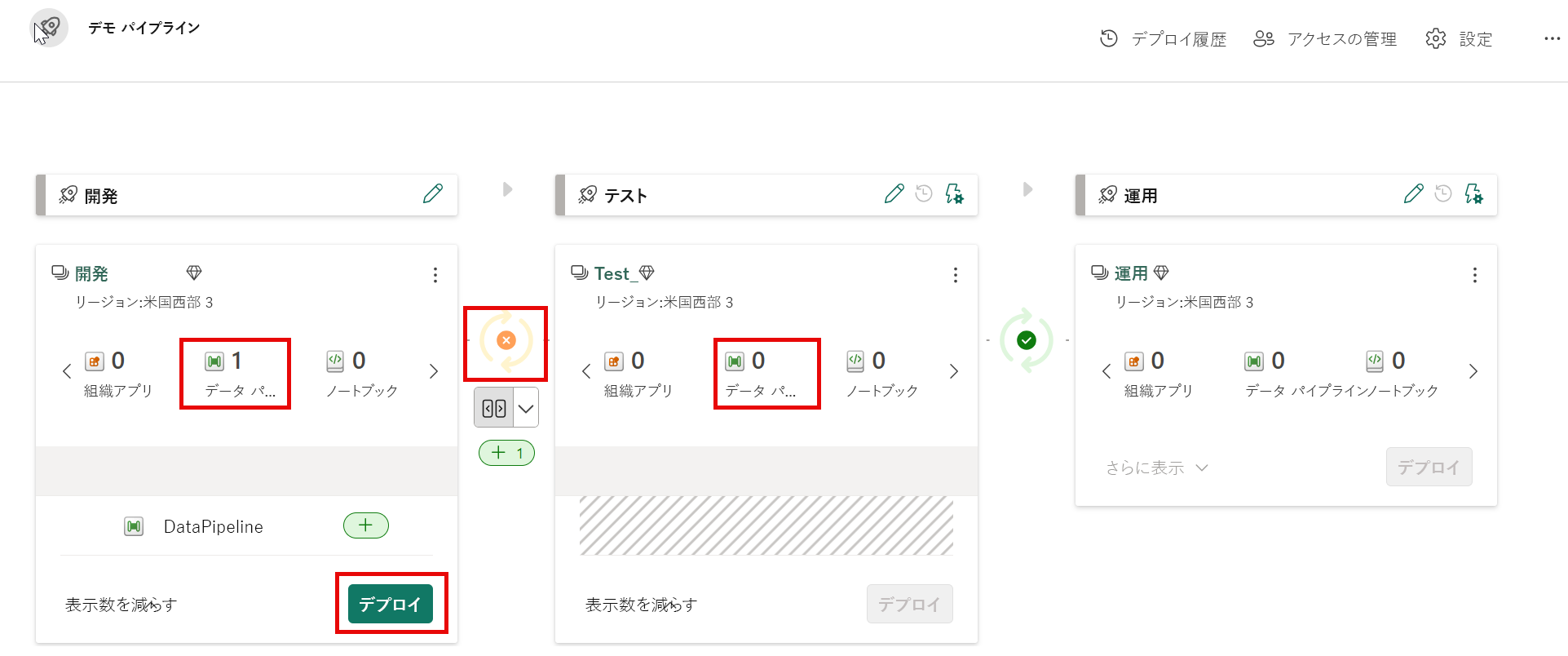Image resolution: width=1568 pixels, height=656 pixels.
Task: Click the rocket icon beside デモ パイプライン
Action: point(48,27)
